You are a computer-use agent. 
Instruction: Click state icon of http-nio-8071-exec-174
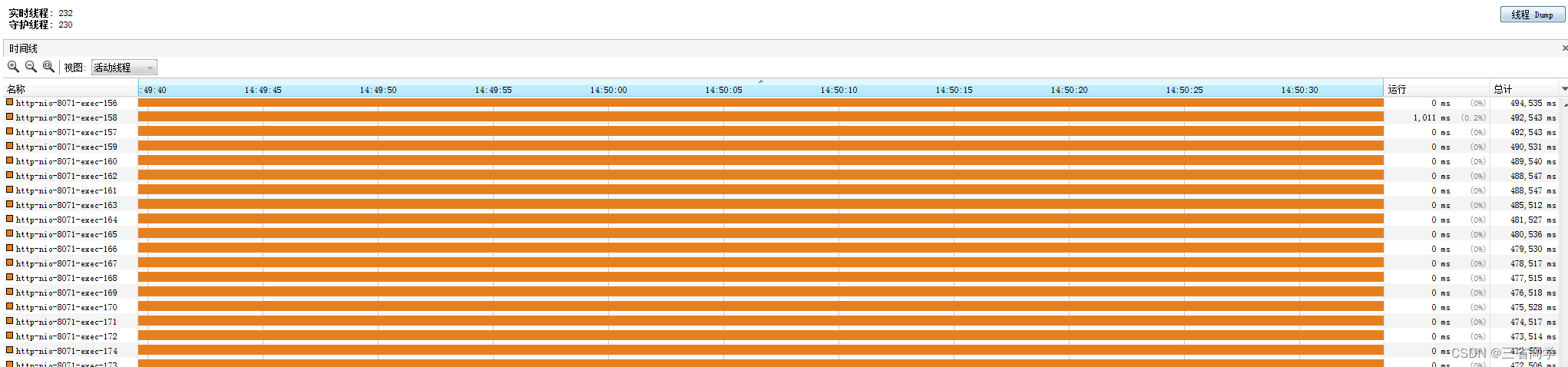click(x=10, y=350)
